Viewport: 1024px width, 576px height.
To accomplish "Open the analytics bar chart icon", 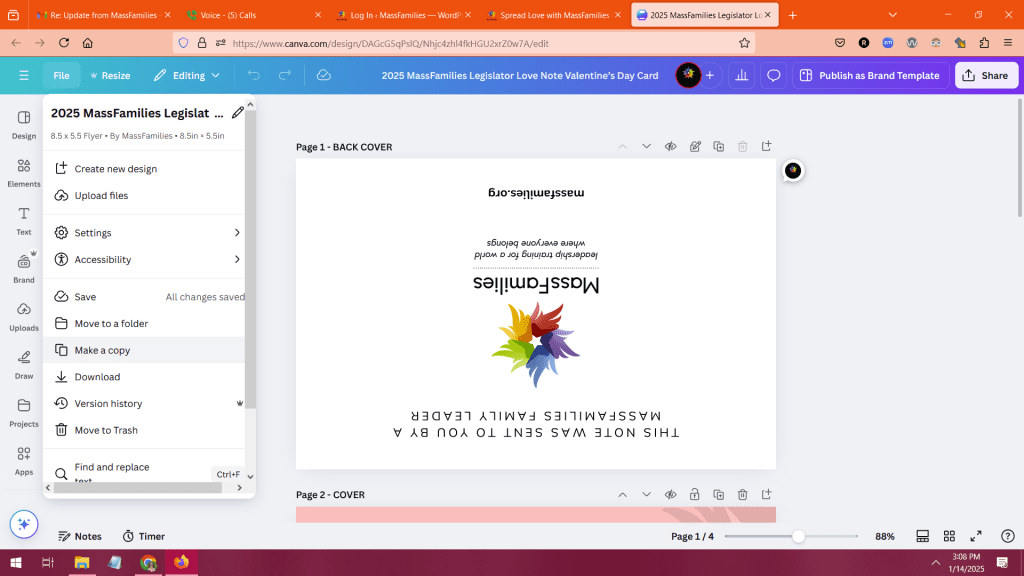I will pos(742,75).
